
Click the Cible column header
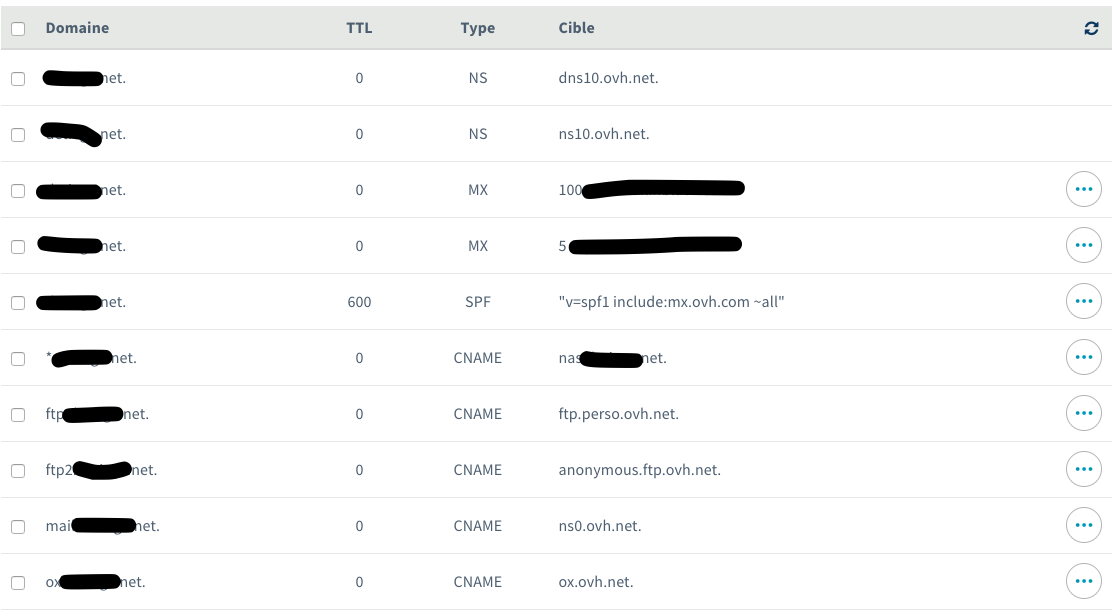[577, 28]
